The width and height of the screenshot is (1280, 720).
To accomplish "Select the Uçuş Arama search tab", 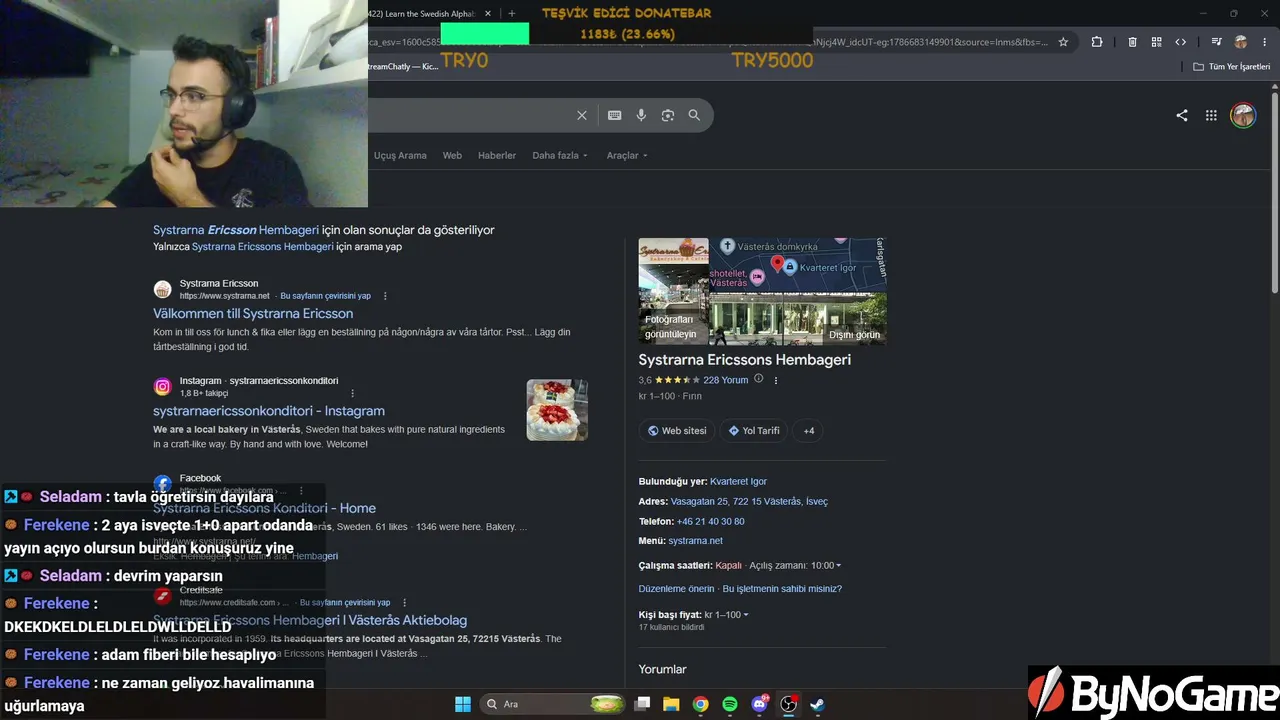I will coord(400,155).
